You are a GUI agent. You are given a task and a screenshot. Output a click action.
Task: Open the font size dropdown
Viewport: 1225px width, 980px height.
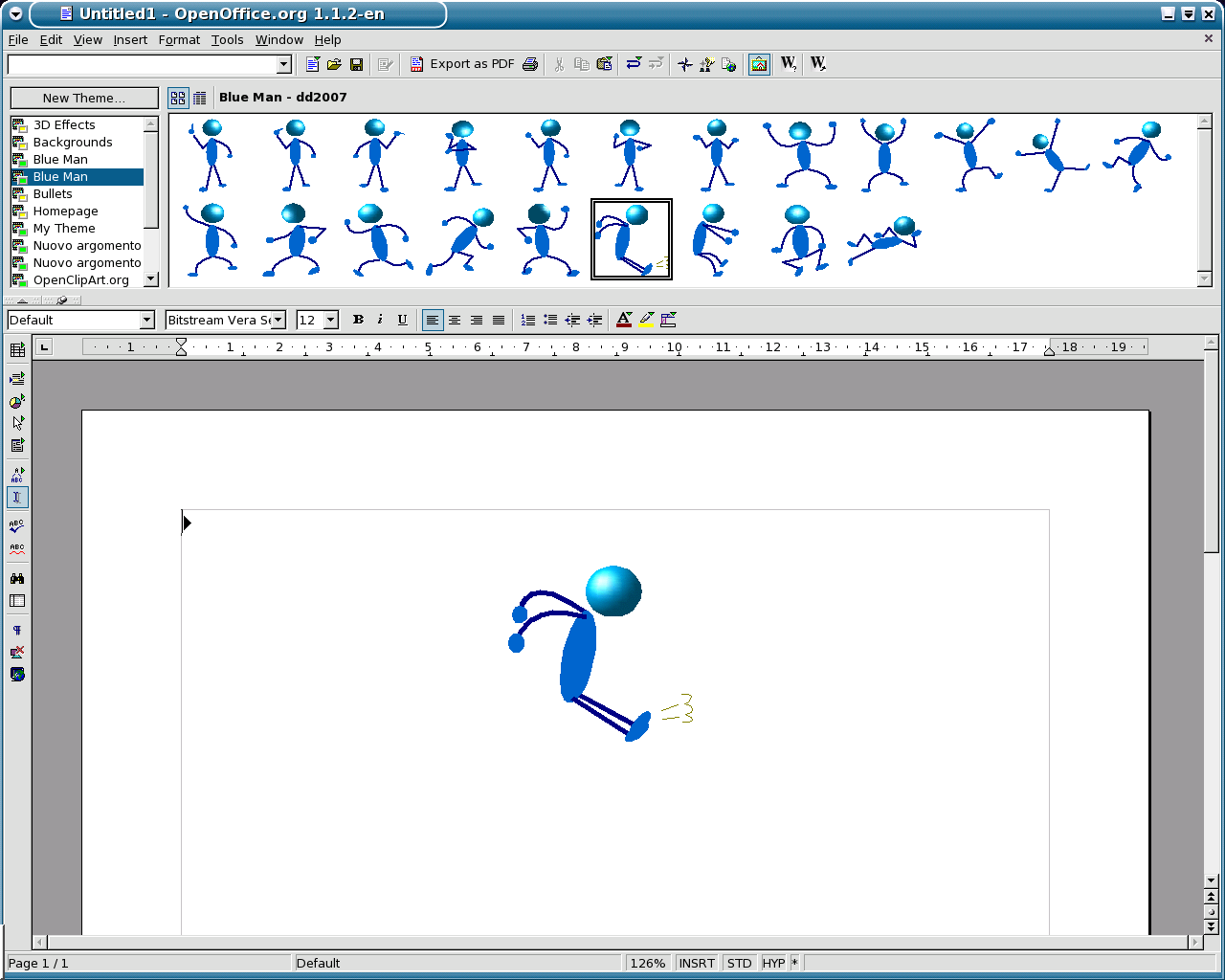pyautogui.click(x=331, y=320)
